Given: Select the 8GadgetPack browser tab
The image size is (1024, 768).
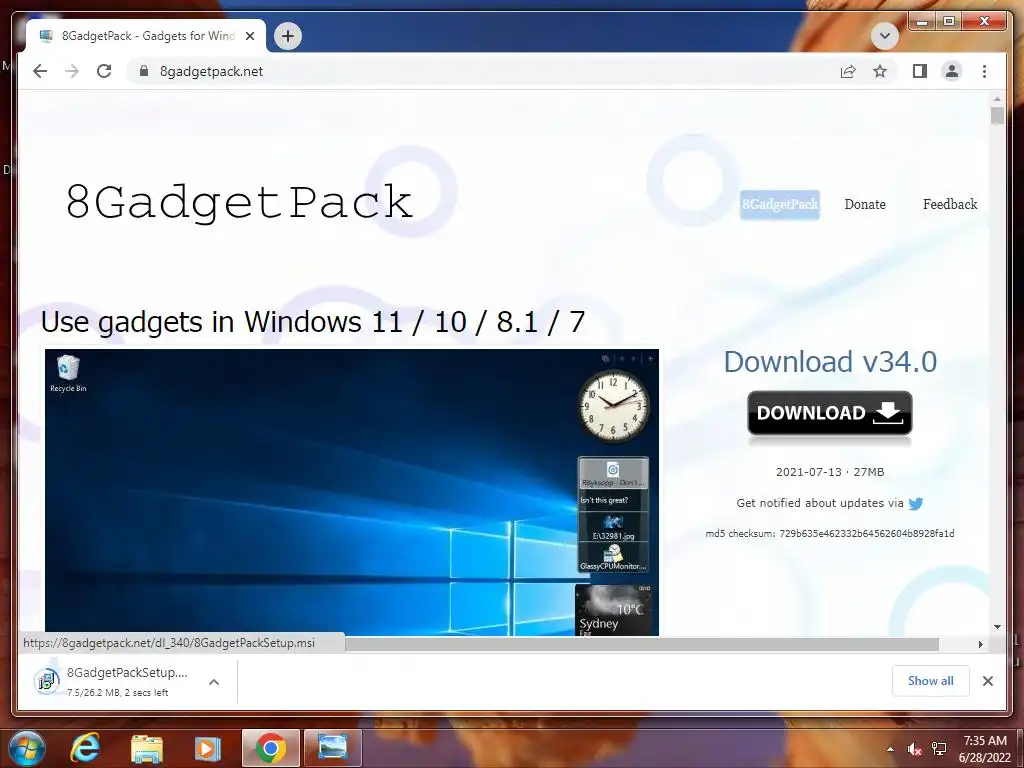Looking at the screenshot, I should 146,36.
